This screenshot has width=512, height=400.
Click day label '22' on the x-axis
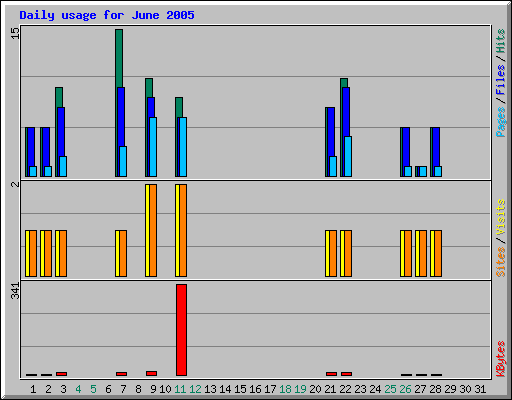pos(345,389)
